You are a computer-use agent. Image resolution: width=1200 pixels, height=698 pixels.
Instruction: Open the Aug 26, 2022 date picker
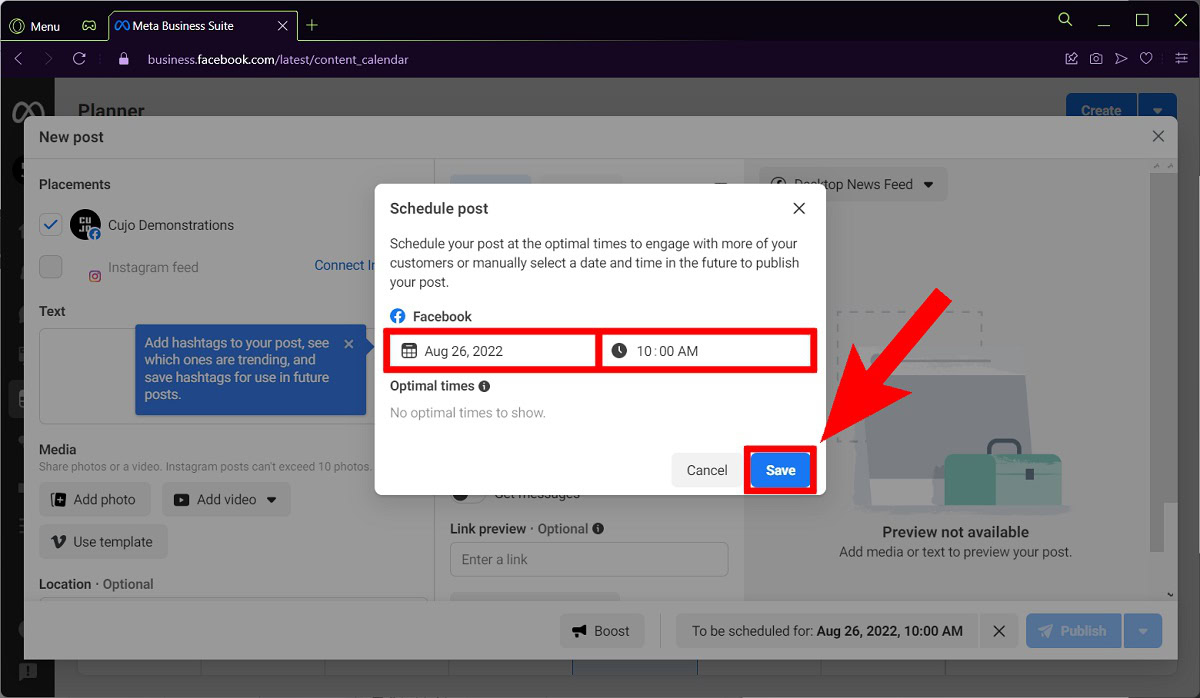(493, 351)
